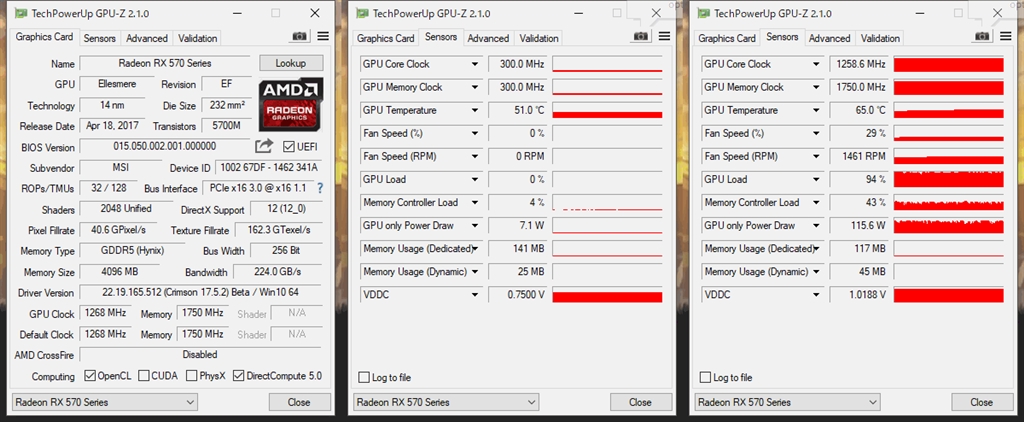This screenshot has width=1024, height=422.
Task: Open GPU only Power Draw dropdown showing 115.6 W
Action: point(816,225)
